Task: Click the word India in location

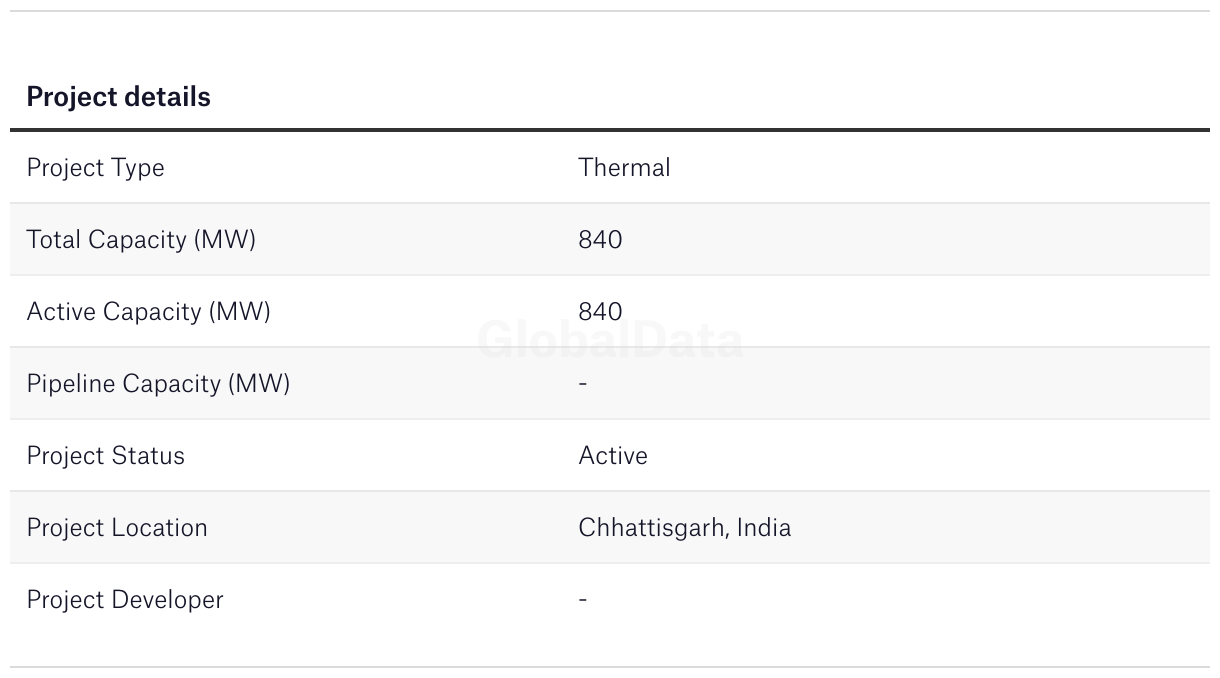Action: tap(764, 528)
